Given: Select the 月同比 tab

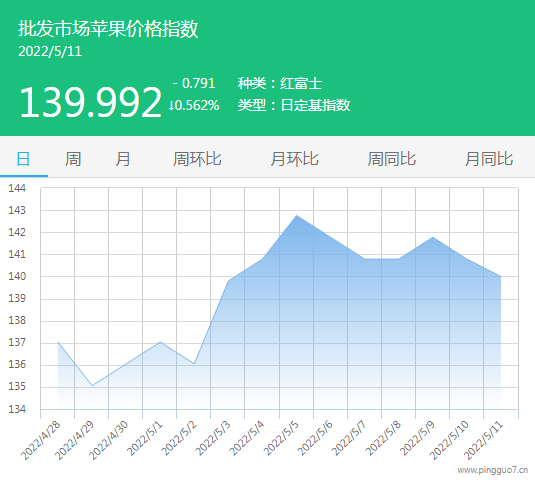Looking at the screenshot, I should tap(489, 159).
